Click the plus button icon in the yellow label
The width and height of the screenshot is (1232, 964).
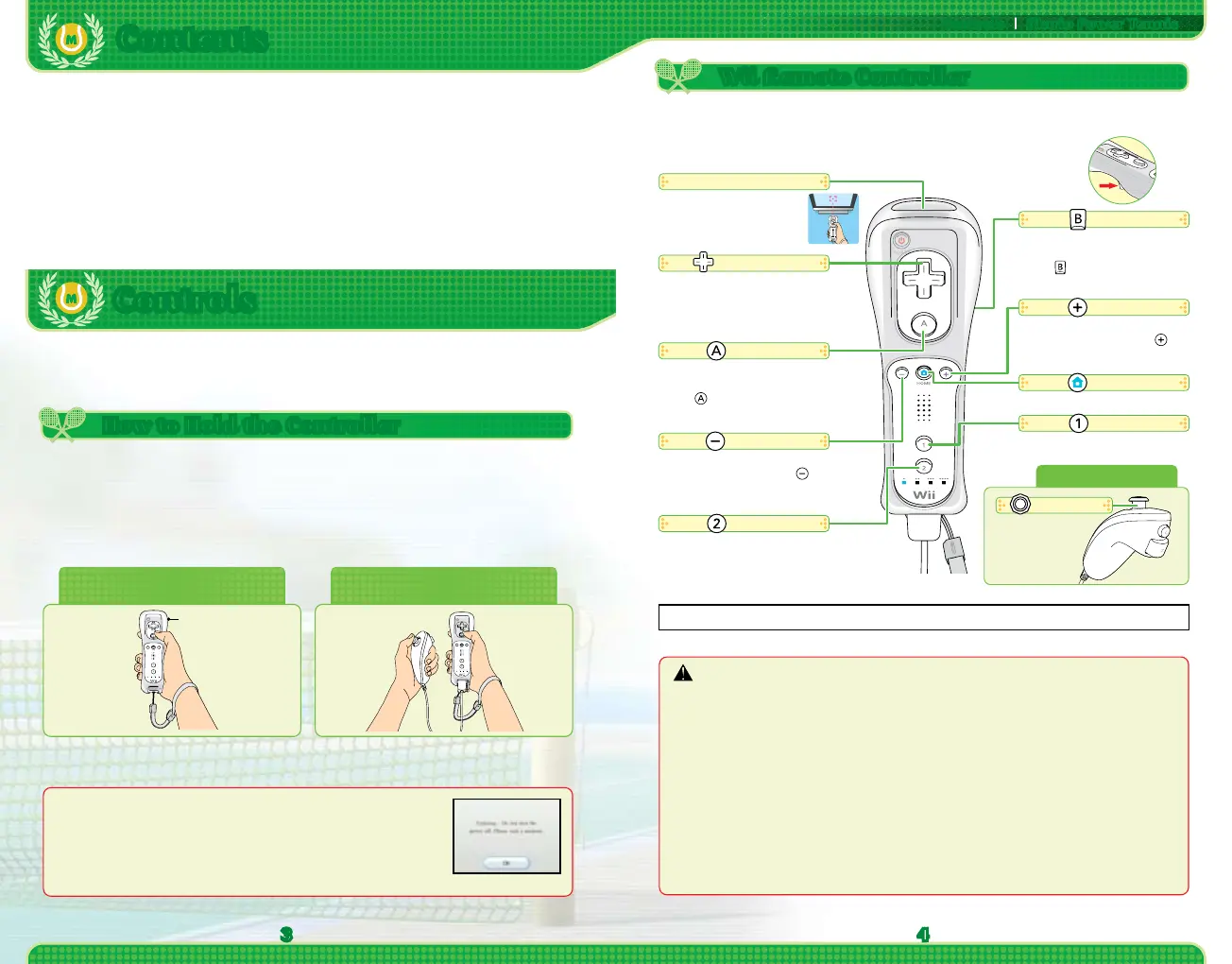tap(1078, 307)
